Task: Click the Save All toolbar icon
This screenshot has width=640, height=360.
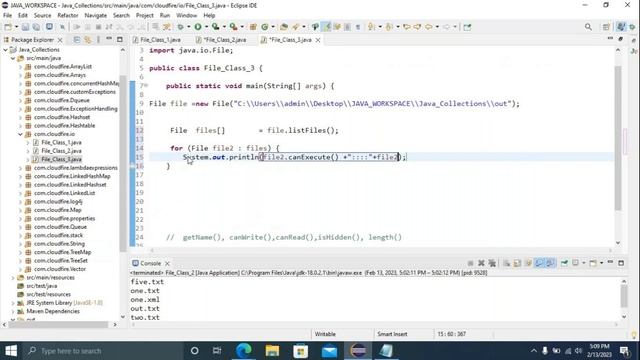Action: point(36,27)
